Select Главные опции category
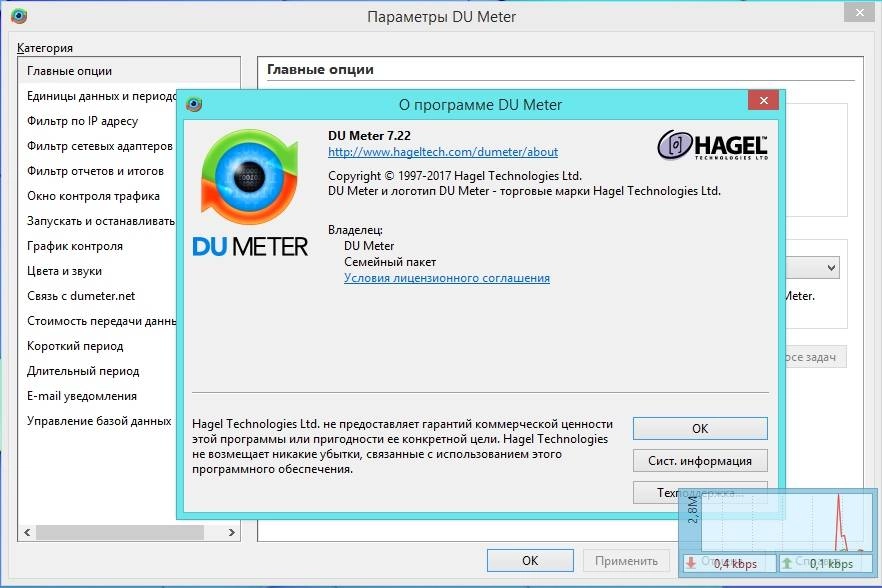Viewport: 882px width, 588px height. click(129, 71)
